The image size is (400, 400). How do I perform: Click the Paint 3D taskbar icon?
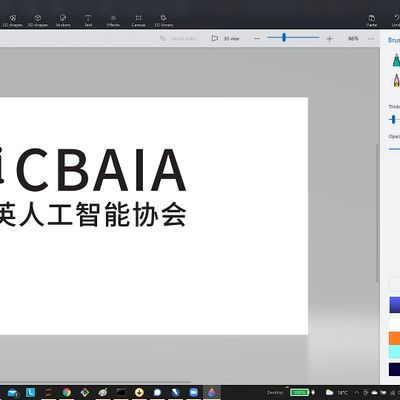click(x=212, y=392)
